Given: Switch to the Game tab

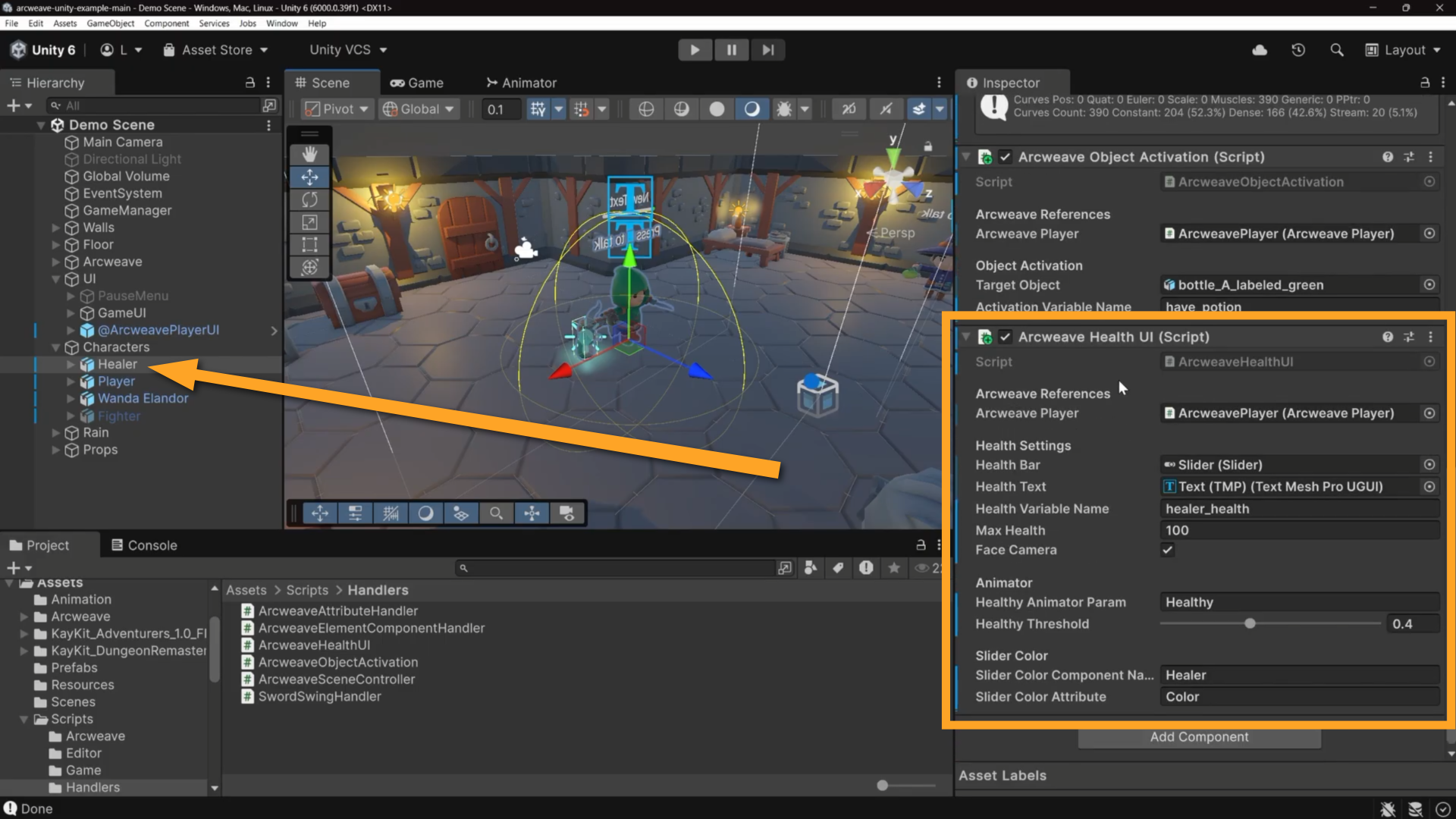Looking at the screenshot, I should (417, 83).
